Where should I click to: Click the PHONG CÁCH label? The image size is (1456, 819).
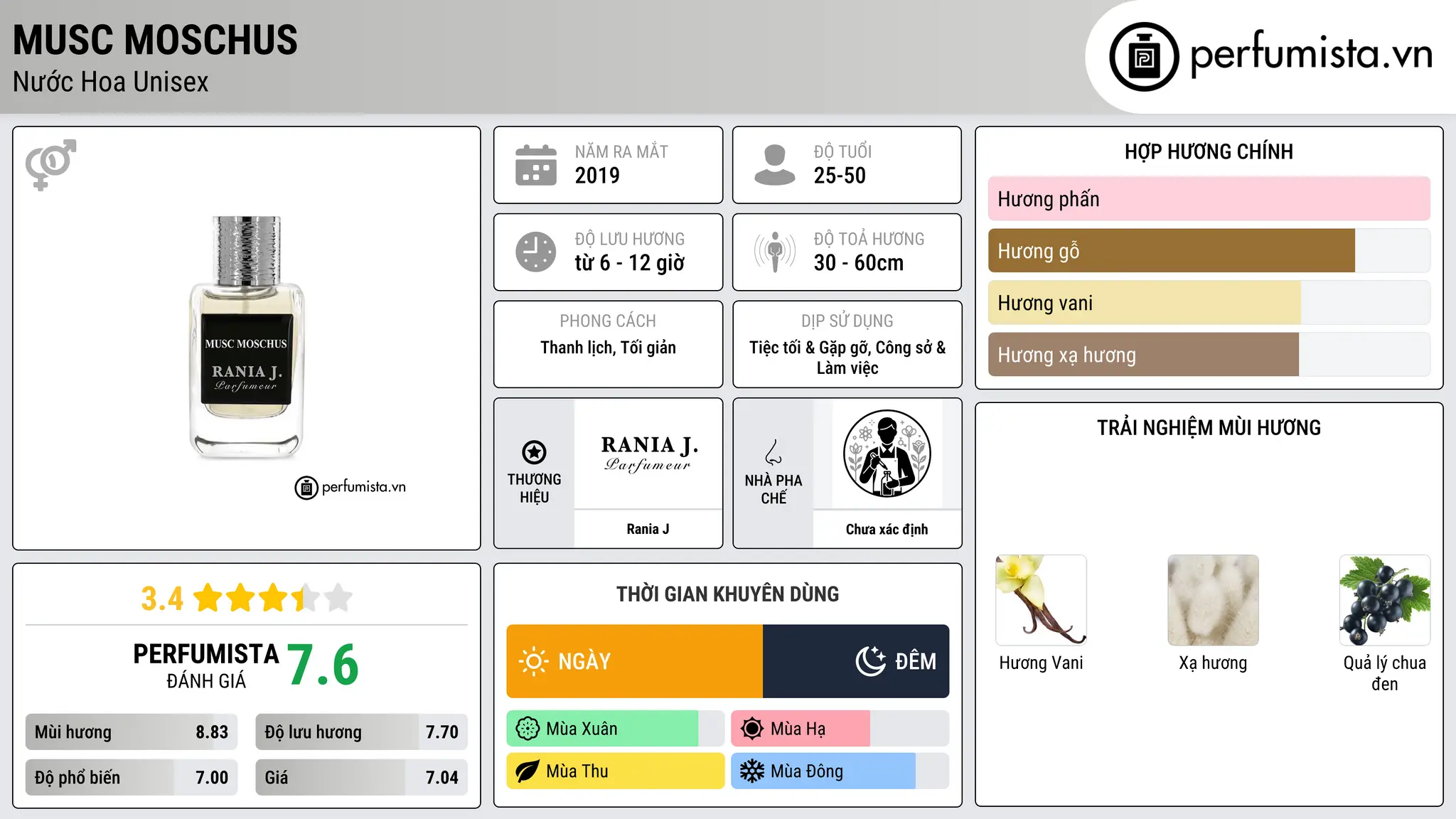tap(609, 321)
